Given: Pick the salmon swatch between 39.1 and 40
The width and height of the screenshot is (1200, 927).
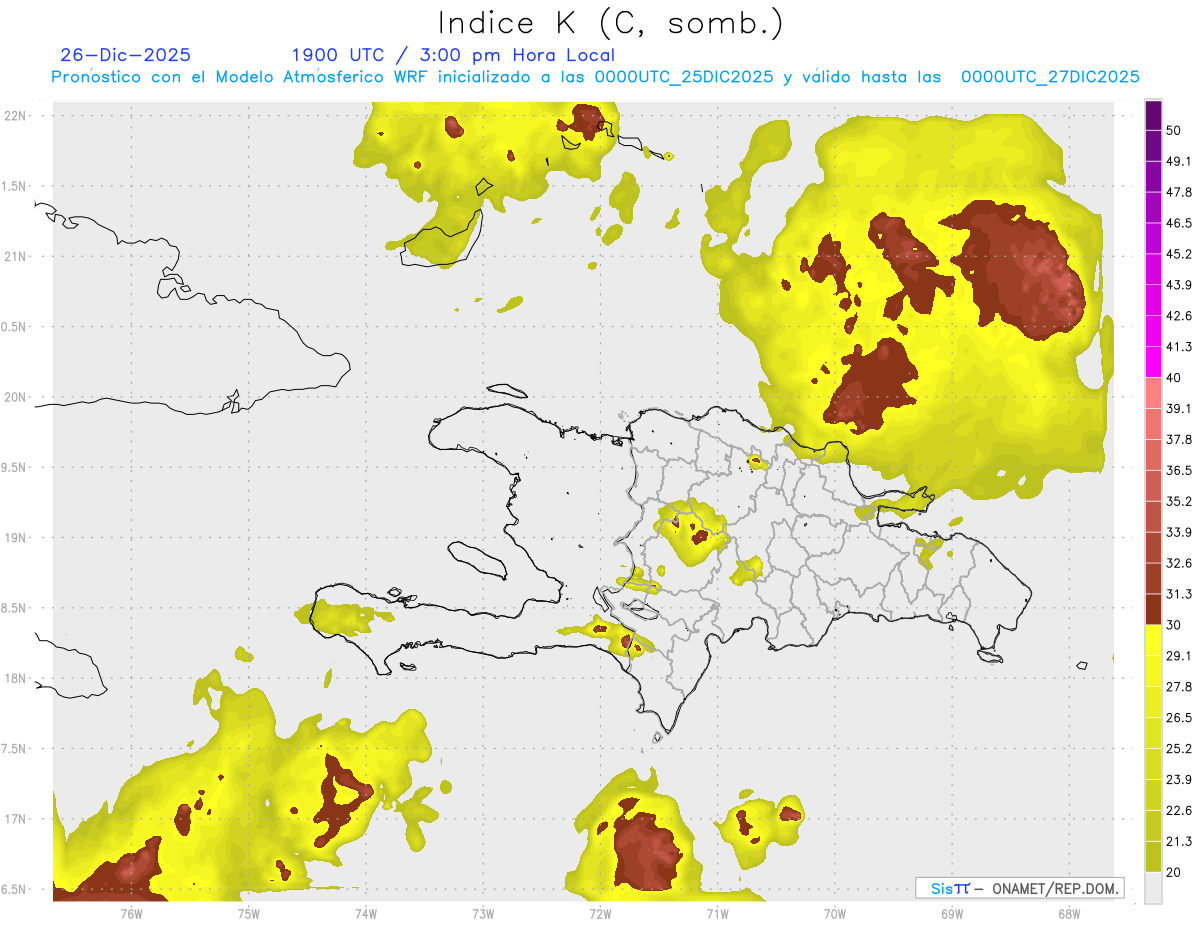Looking at the screenshot, I should [1154, 393].
